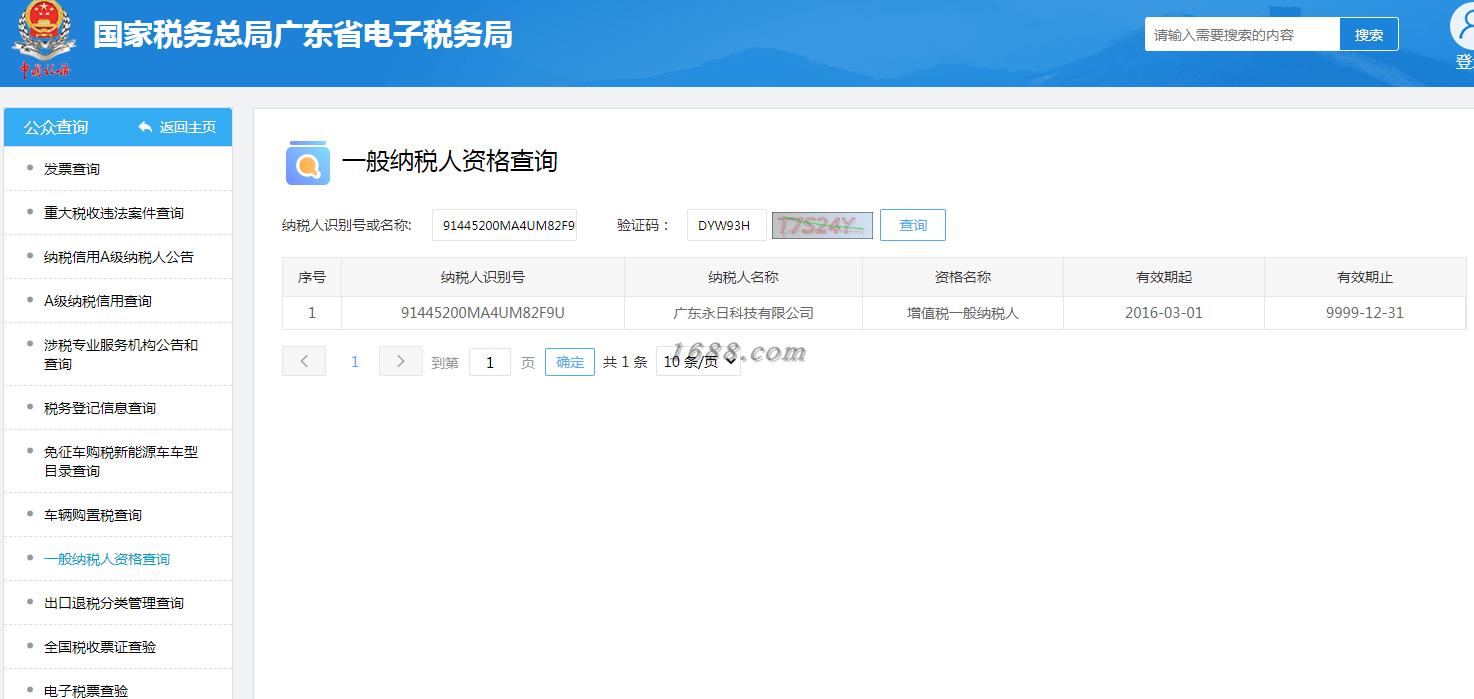Refresh the captcha image
Image resolution: width=1474 pixels, height=699 pixels.
point(822,225)
